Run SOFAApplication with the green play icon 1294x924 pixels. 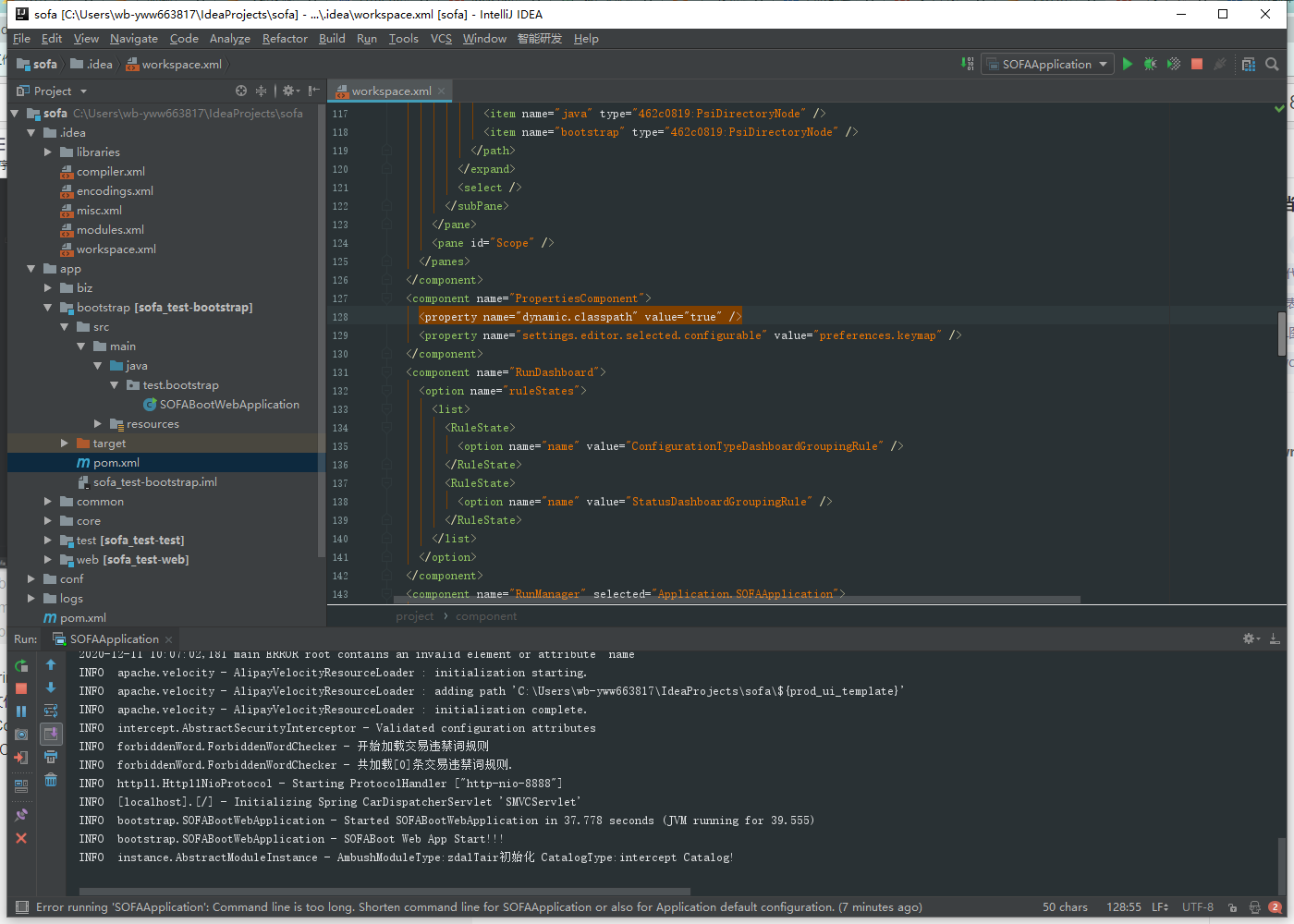coord(1127,64)
